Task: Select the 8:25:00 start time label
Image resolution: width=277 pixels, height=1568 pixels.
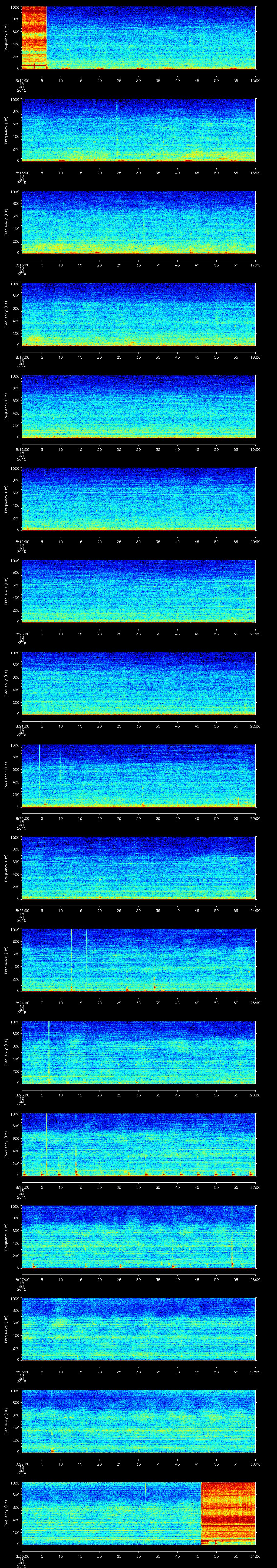Action: click(x=22, y=1095)
